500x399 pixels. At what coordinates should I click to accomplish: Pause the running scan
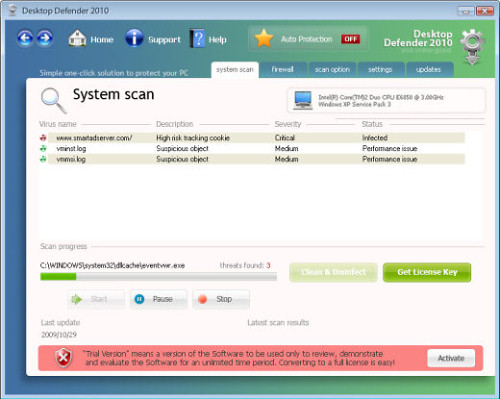click(x=159, y=299)
